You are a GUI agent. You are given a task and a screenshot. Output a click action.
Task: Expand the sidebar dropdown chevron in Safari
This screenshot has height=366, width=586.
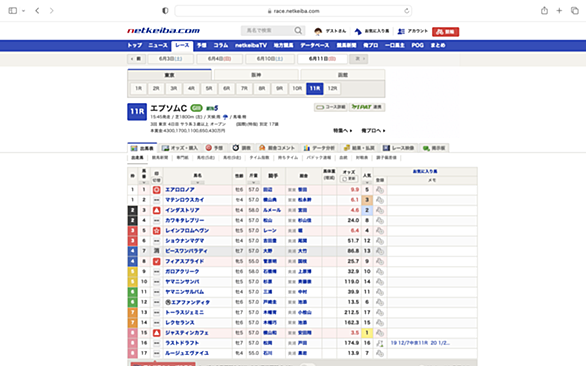tap(23, 11)
